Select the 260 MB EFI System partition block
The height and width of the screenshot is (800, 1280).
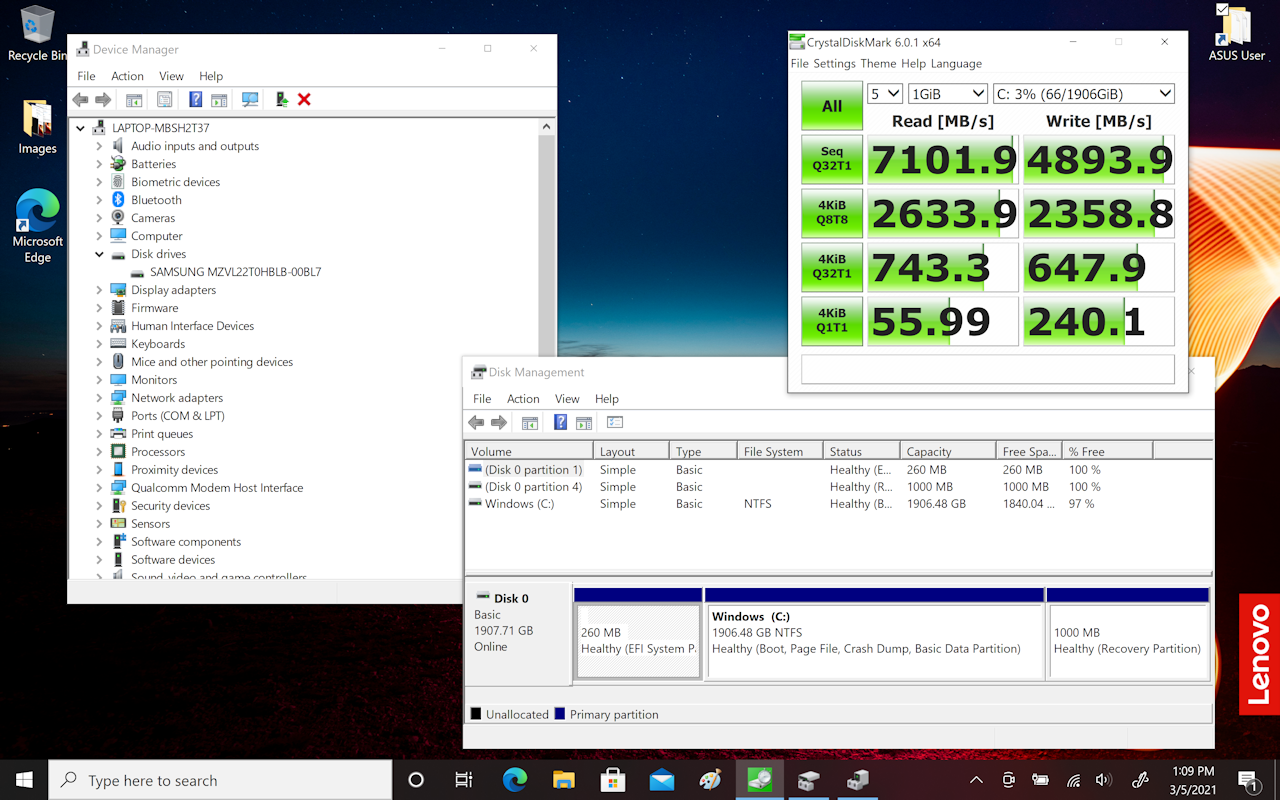point(638,641)
